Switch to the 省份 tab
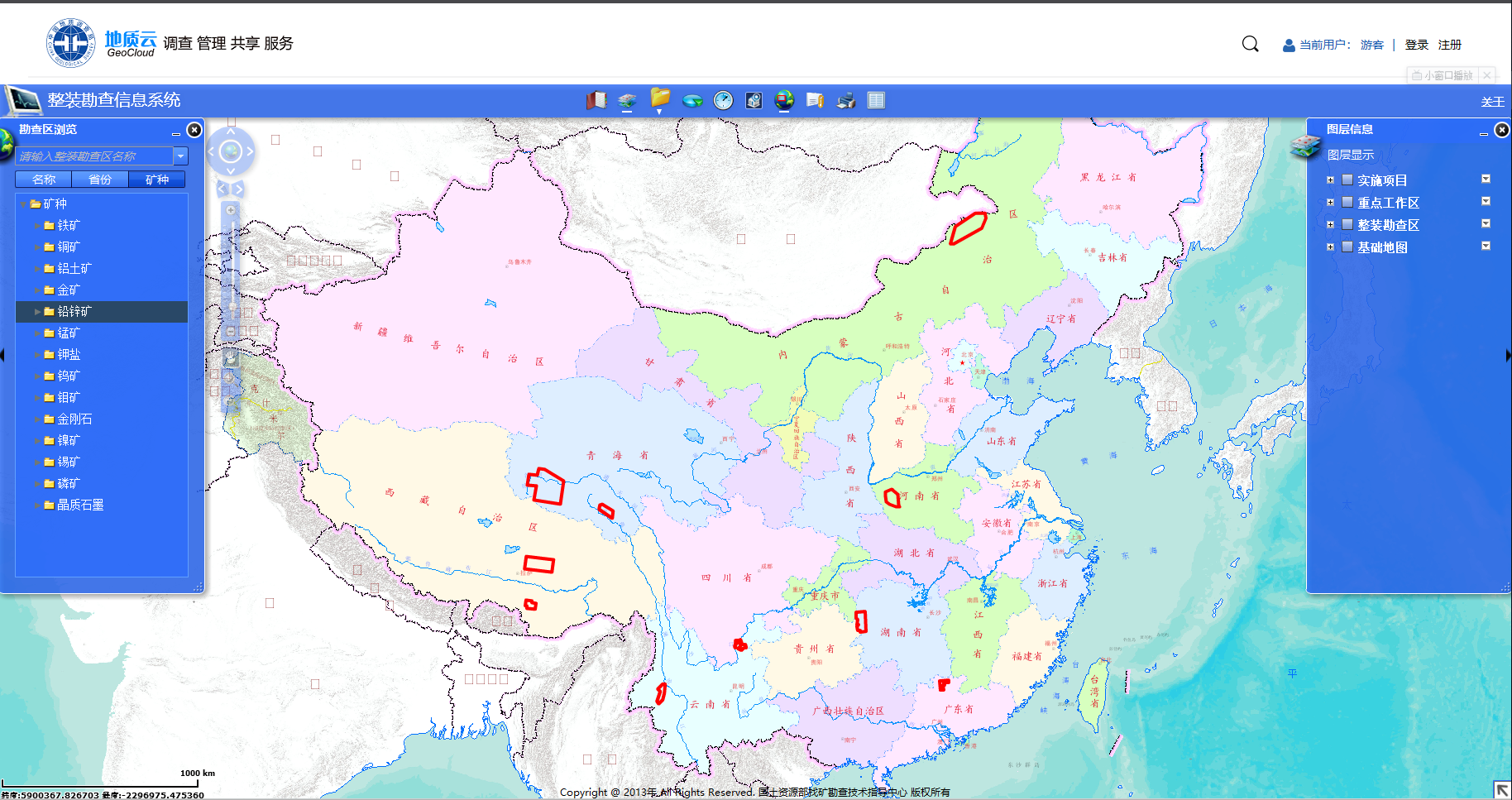 click(x=100, y=180)
